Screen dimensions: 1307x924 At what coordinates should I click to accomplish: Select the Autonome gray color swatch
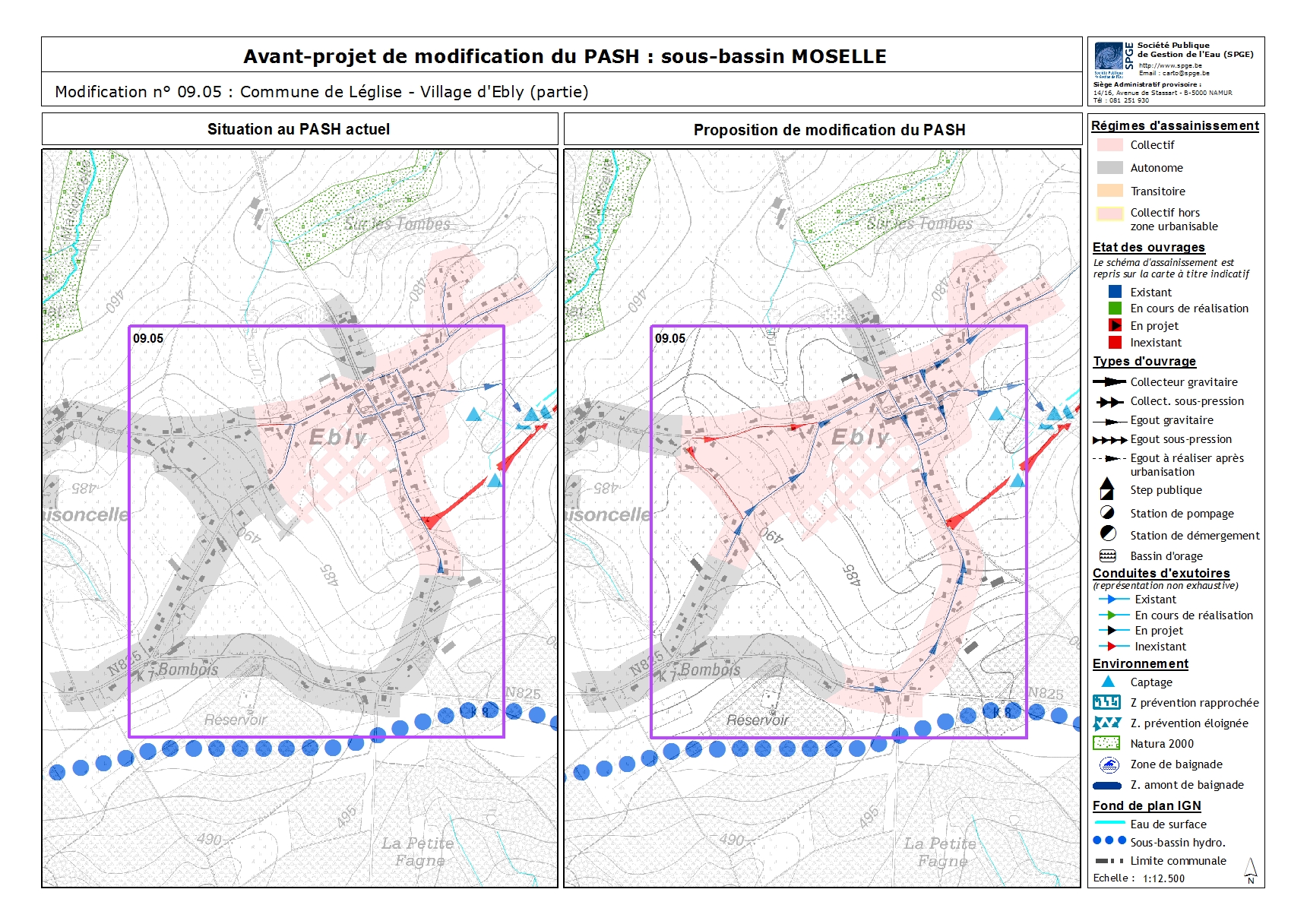[1109, 168]
